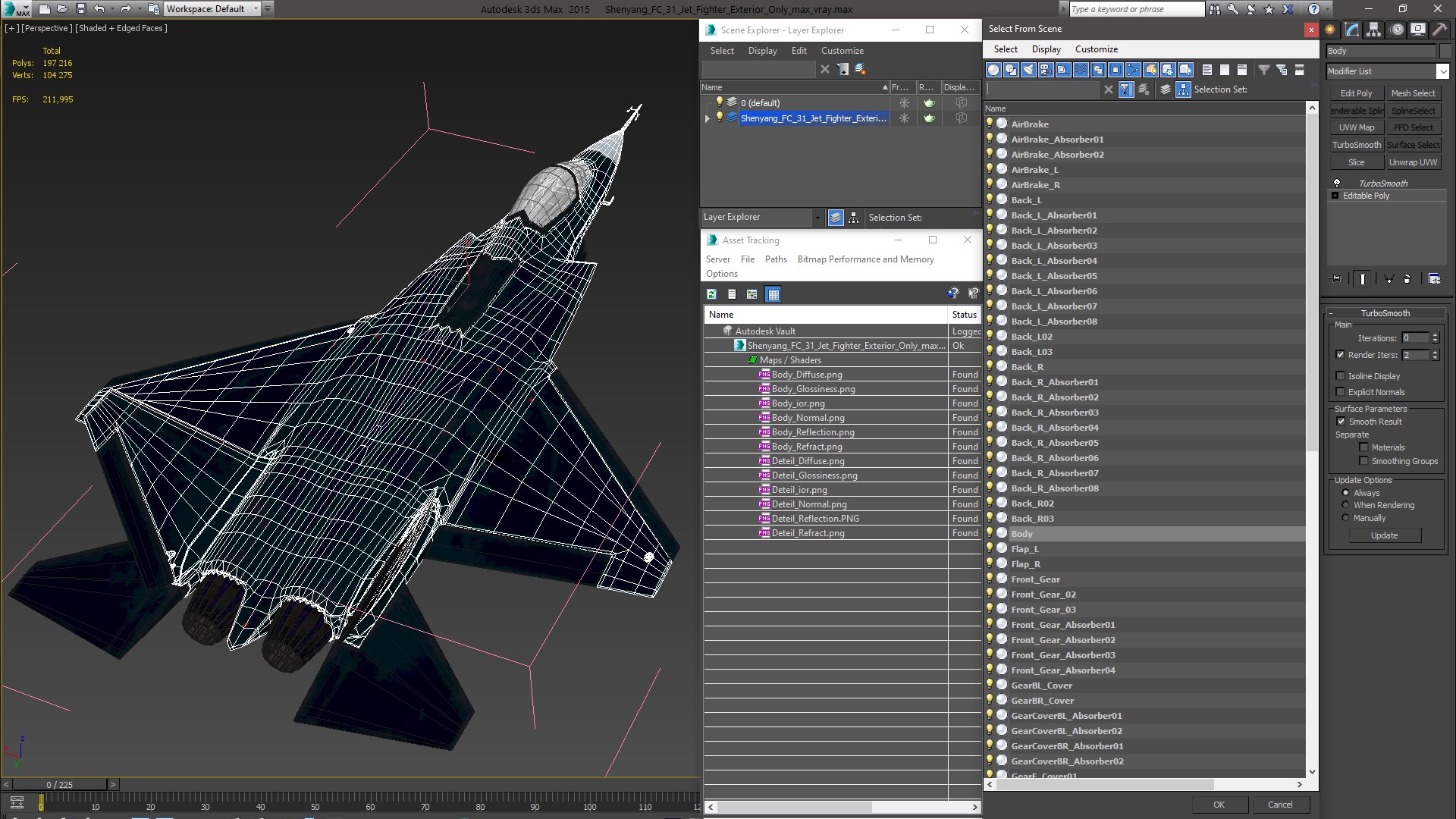Toggle Display Geometry filter in Select From Scene
The image size is (1456, 819).
(x=993, y=70)
